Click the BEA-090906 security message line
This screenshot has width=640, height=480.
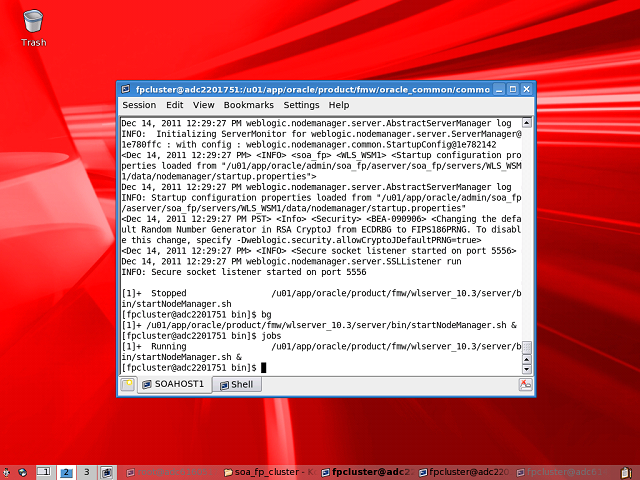[x=321, y=219]
